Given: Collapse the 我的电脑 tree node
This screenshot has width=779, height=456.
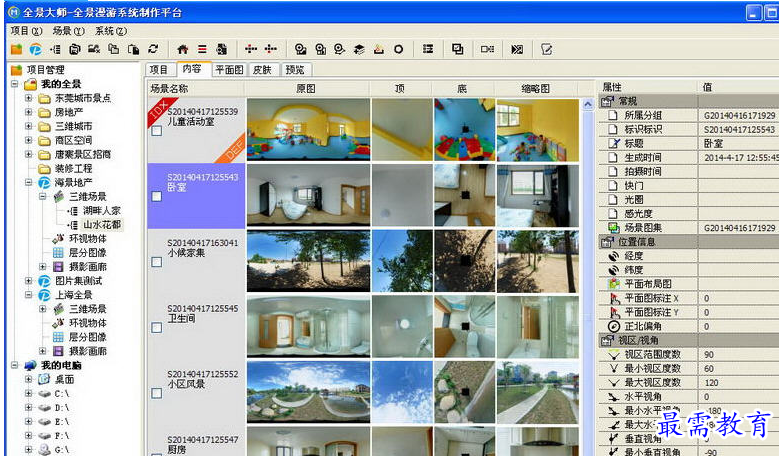Looking at the screenshot, I should coord(15,365).
